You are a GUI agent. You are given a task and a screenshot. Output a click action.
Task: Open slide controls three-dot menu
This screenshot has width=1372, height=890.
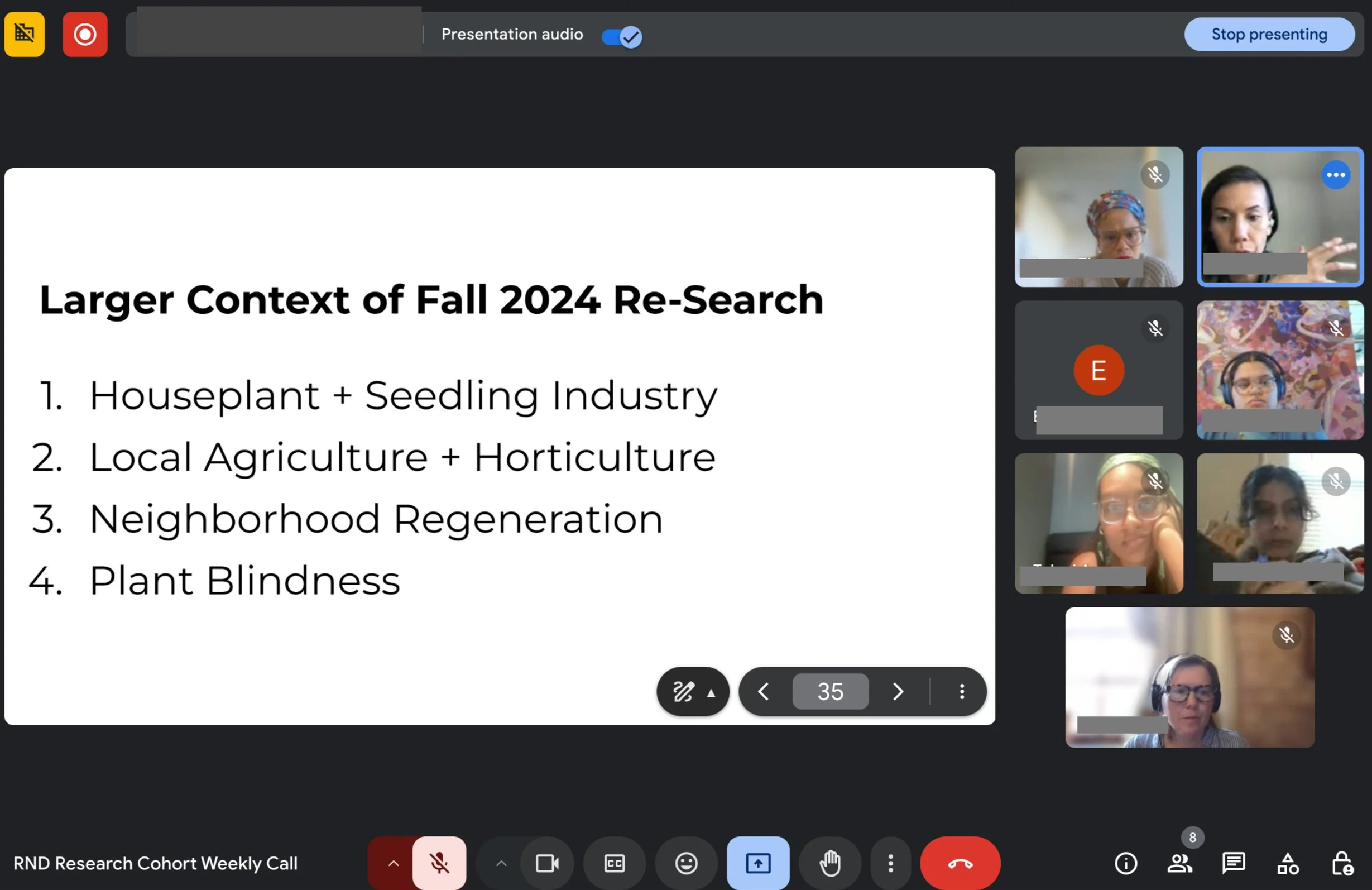(x=962, y=691)
